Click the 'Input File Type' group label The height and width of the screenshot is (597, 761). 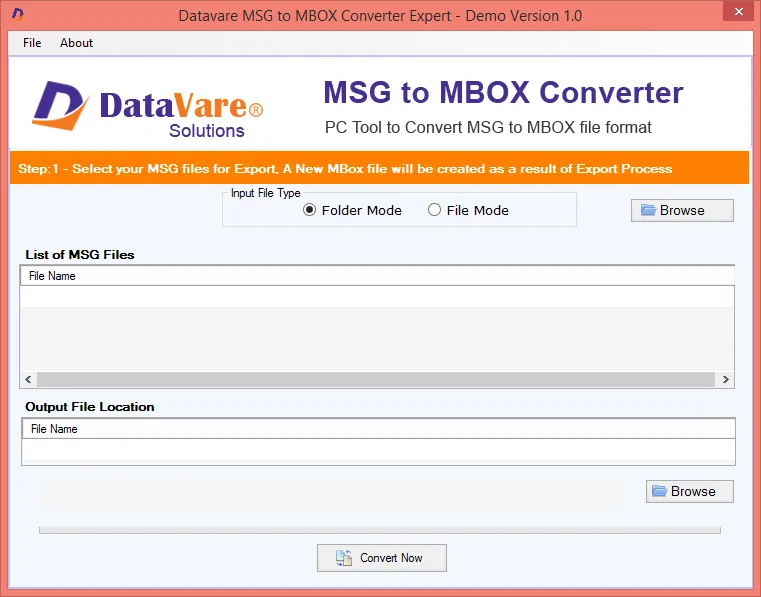265,193
